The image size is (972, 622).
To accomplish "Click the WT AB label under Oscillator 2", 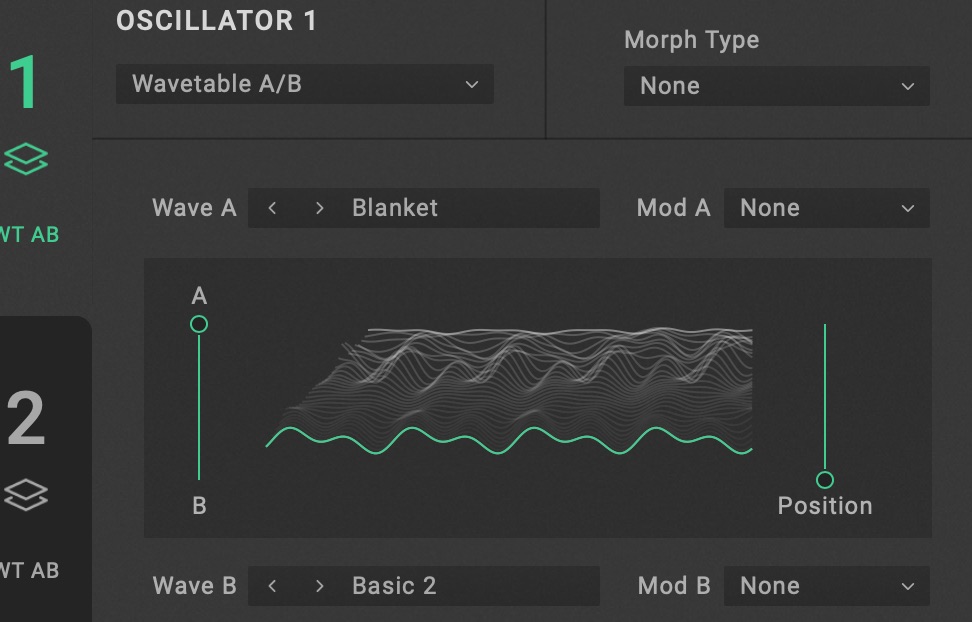I will pyautogui.click(x=30, y=570).
